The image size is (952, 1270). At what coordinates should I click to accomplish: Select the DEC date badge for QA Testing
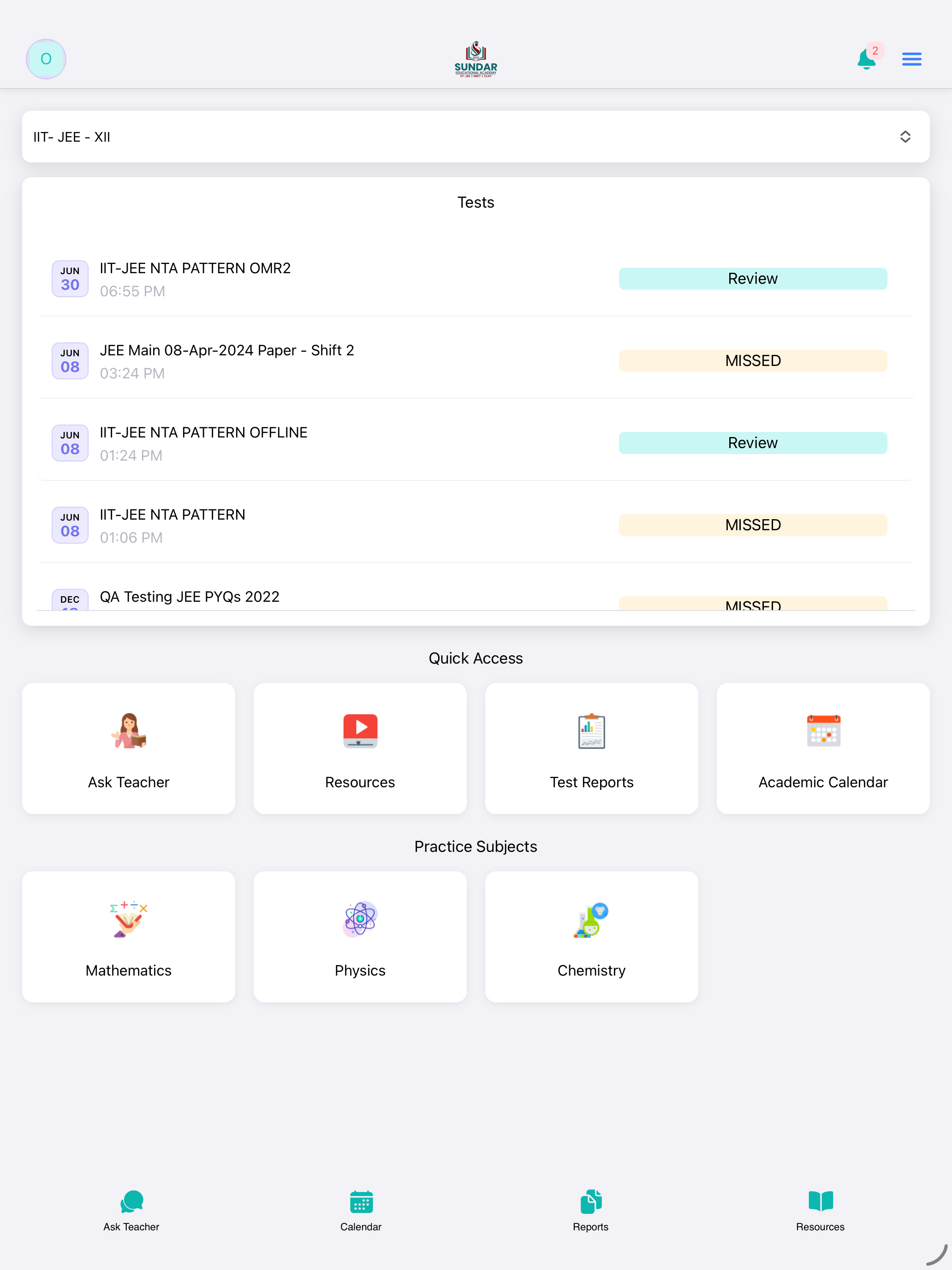[70, 599]
